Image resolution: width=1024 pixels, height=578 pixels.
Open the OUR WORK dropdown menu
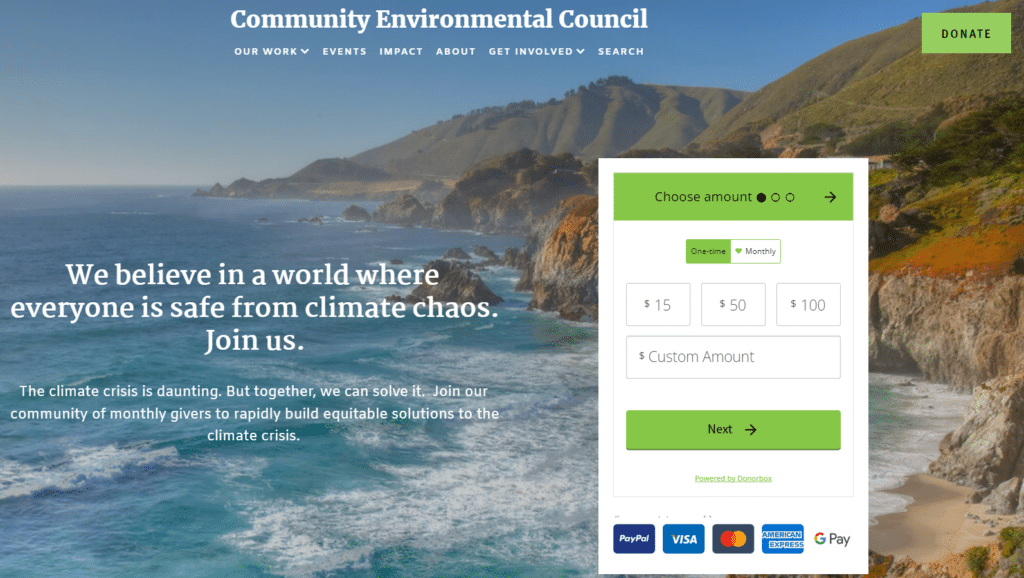tap(270, 51)
